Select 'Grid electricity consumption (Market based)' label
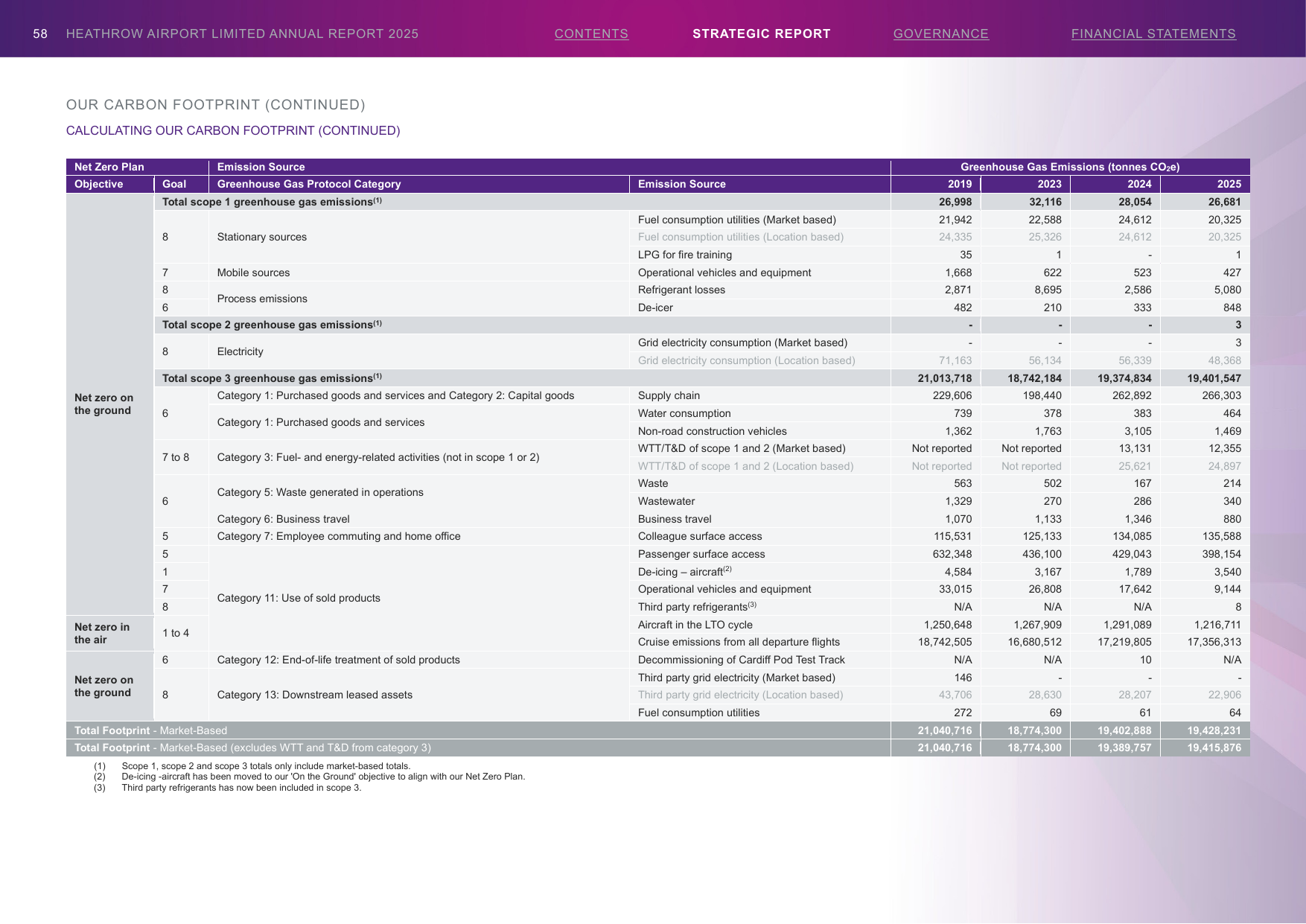Viewport: 1306px width, 924px height. 742,342
